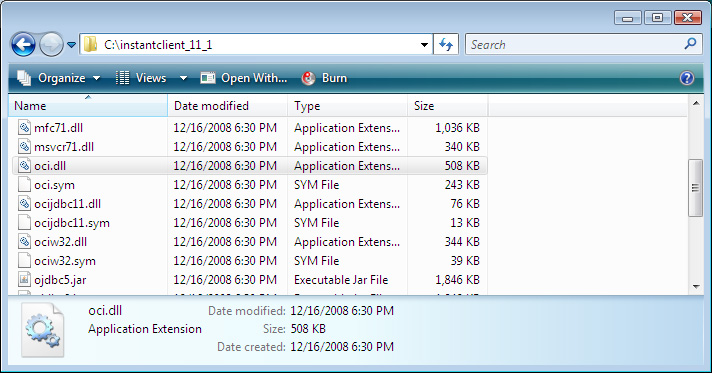Sort by the Size column header
The height and width of the screenshot is (373, 712).
[x=448, y=106]
